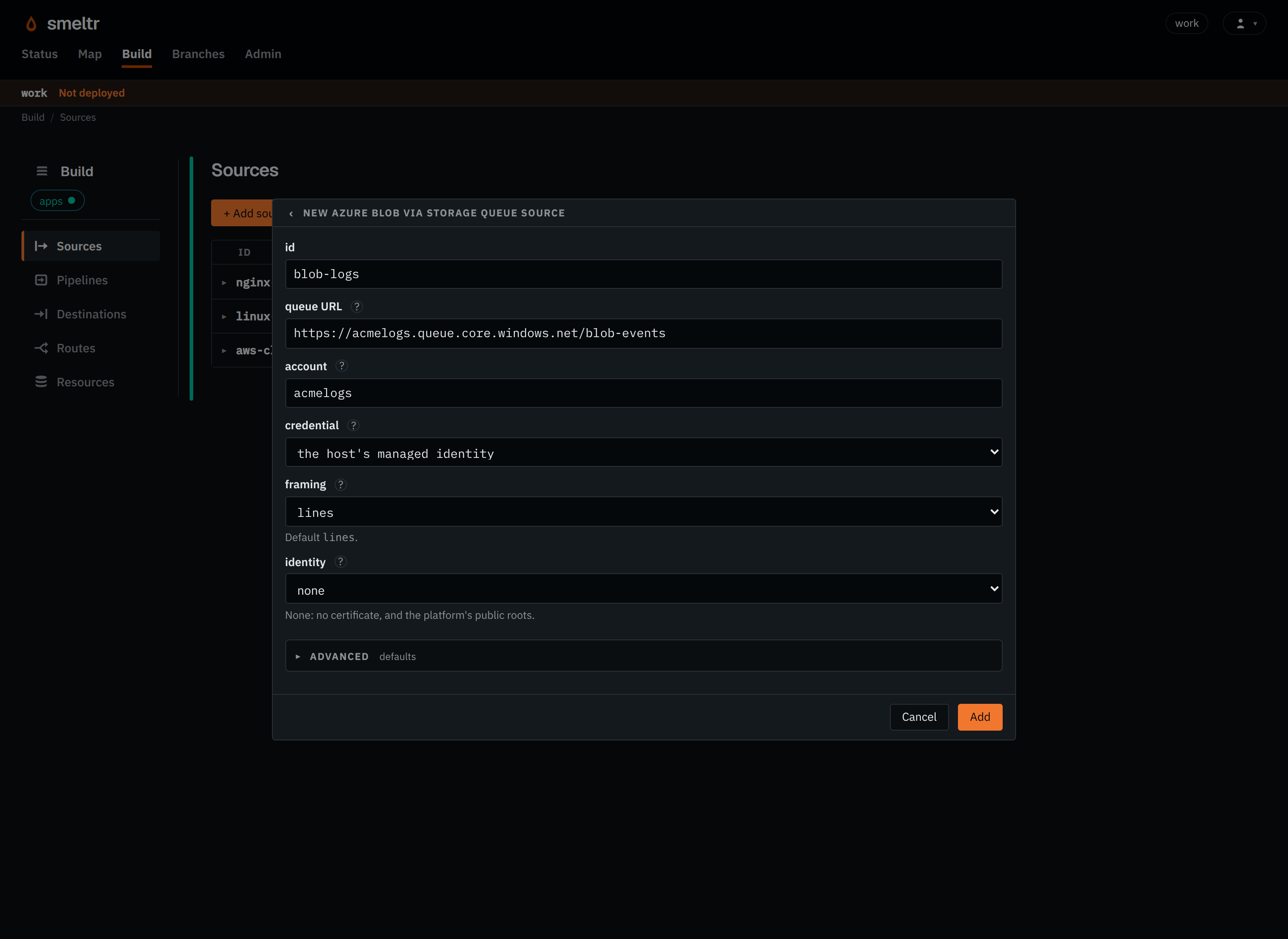Screen dimensions: 1288x939
Task: Show help for the credential field
Action: (353, 425)
